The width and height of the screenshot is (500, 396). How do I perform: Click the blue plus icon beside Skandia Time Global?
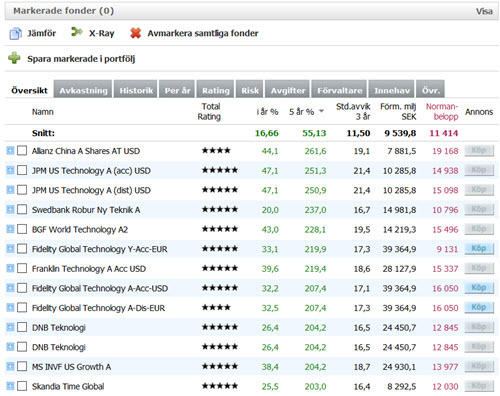tap(10, 386)
